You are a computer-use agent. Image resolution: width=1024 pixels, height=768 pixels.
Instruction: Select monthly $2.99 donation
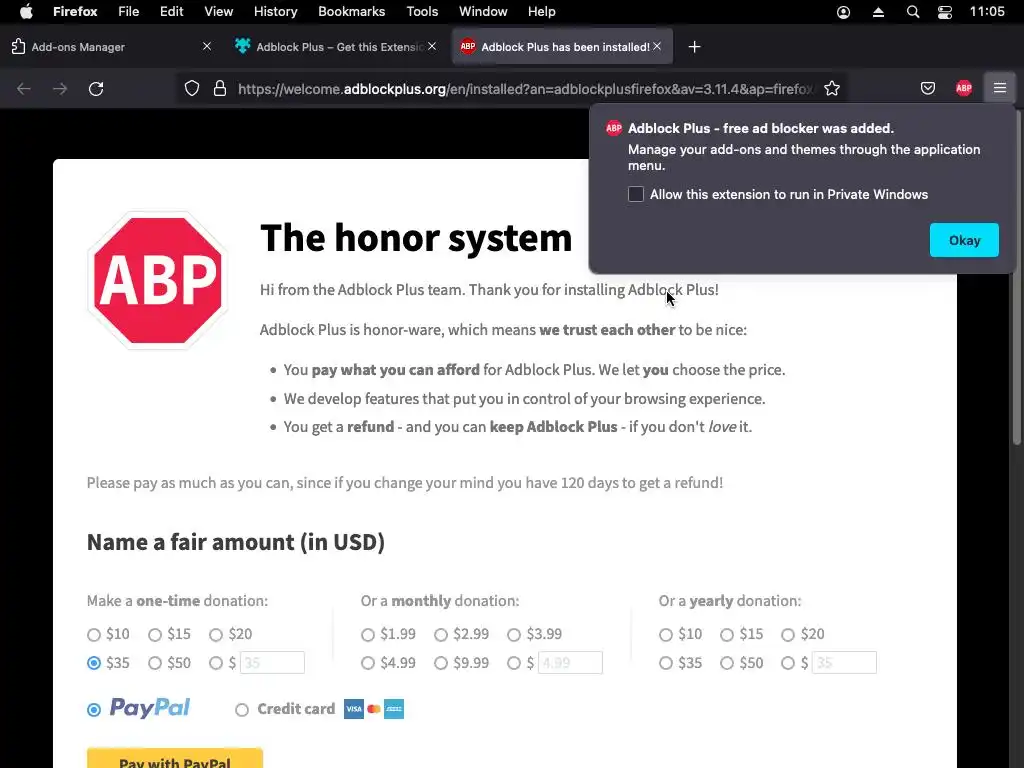441,635
